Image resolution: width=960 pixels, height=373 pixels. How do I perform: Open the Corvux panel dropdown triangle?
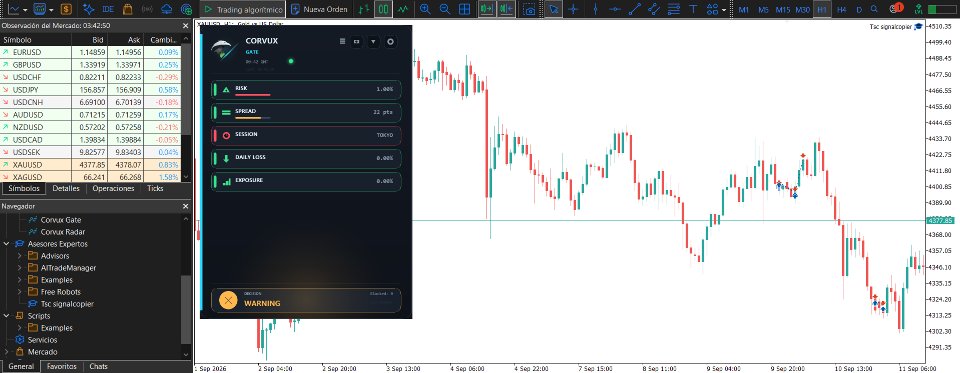click(373, 42)
